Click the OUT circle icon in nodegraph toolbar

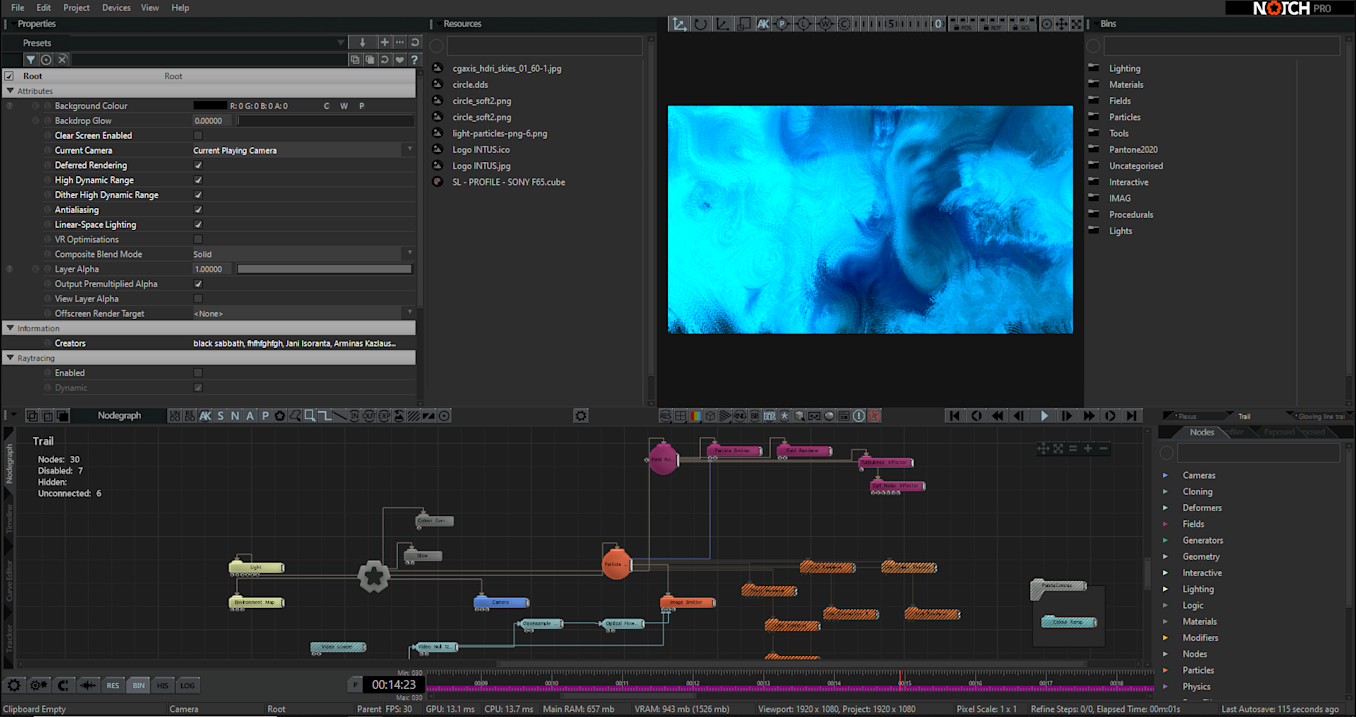[x=369, y=416]
